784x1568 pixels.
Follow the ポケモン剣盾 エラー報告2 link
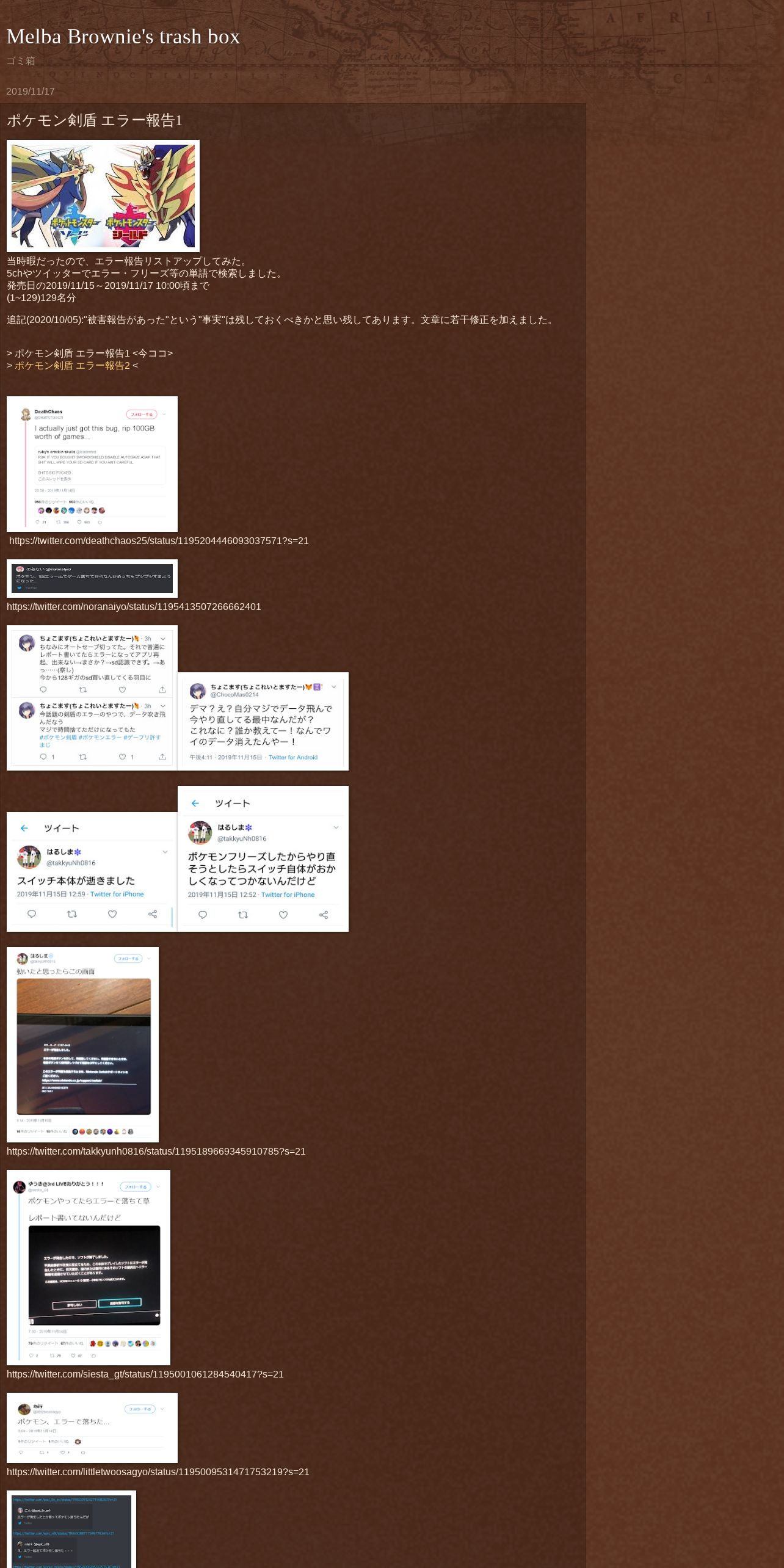coord(72,365)
